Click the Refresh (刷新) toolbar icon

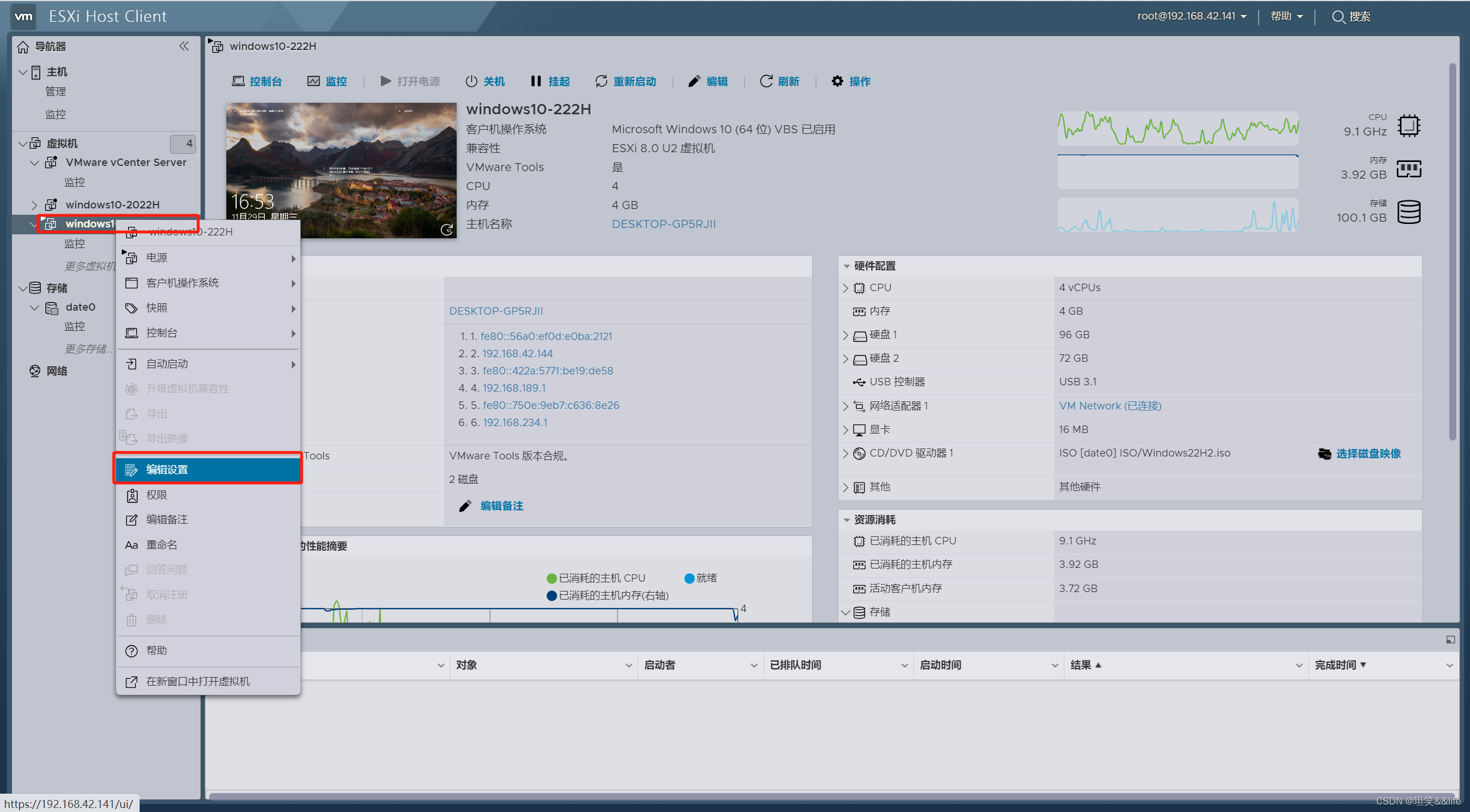(766, 81)
